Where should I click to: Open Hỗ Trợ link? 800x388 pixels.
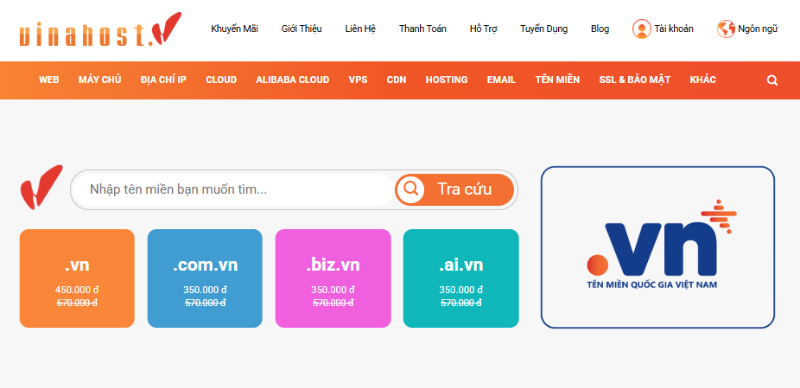click(x=483, y=29)
